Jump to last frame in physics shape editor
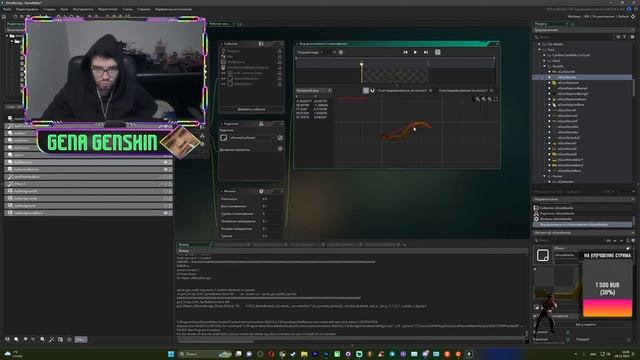This screenshot has height=360, width=640. point(426,52)
